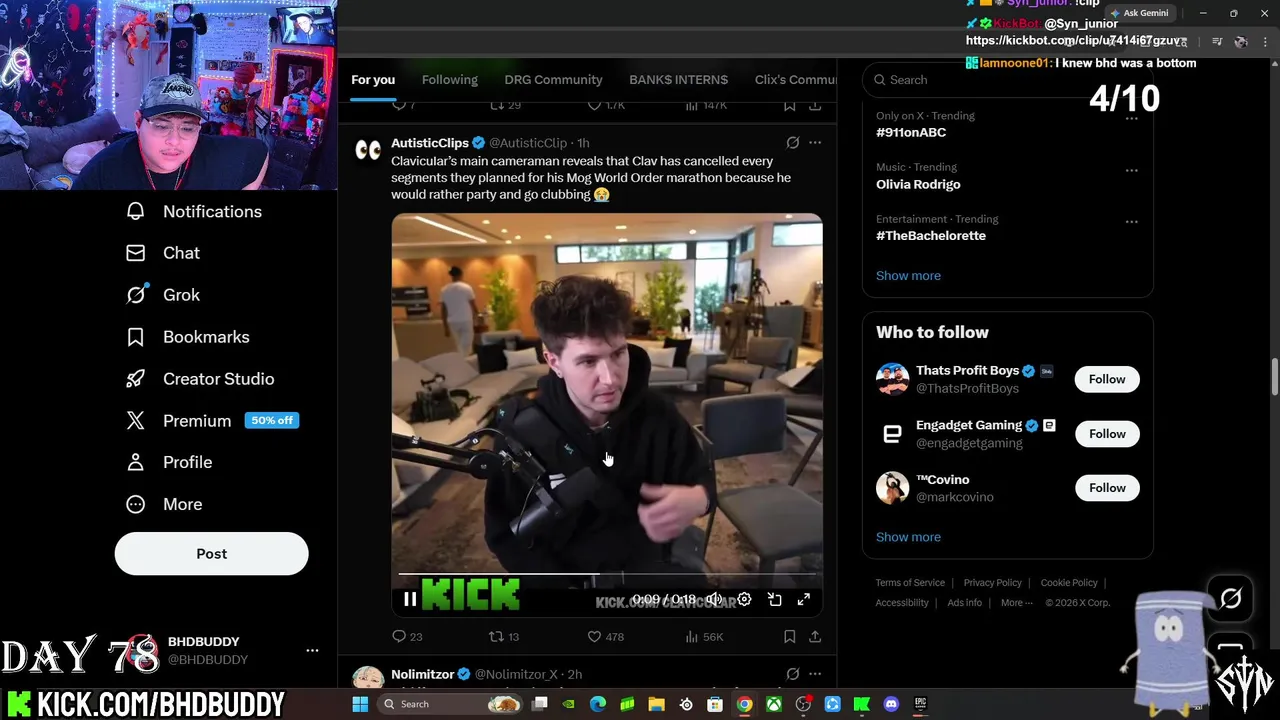Seek using the video progress bar

pos(607,574)
